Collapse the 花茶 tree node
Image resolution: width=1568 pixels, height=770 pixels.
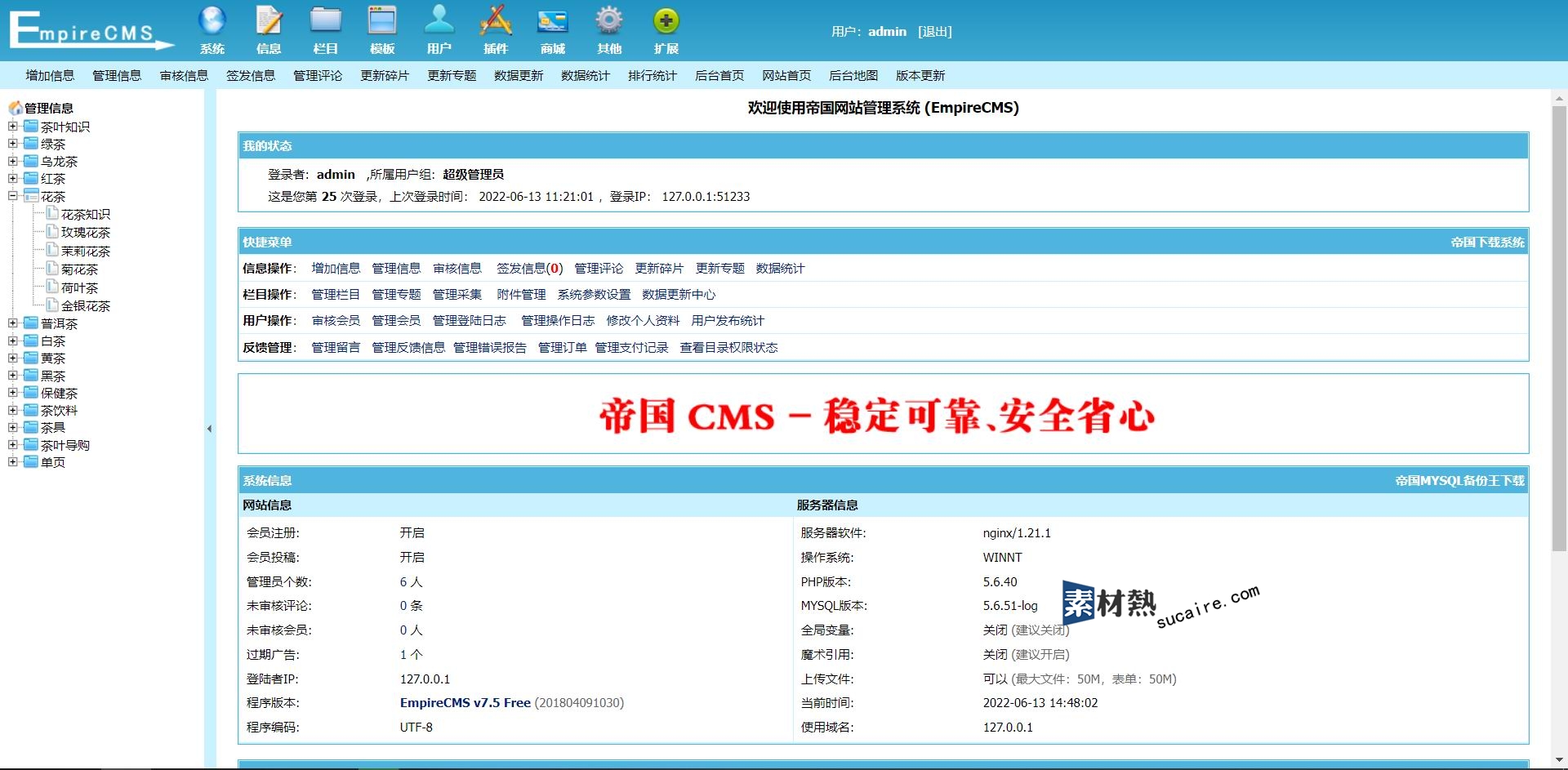point(12,196)
